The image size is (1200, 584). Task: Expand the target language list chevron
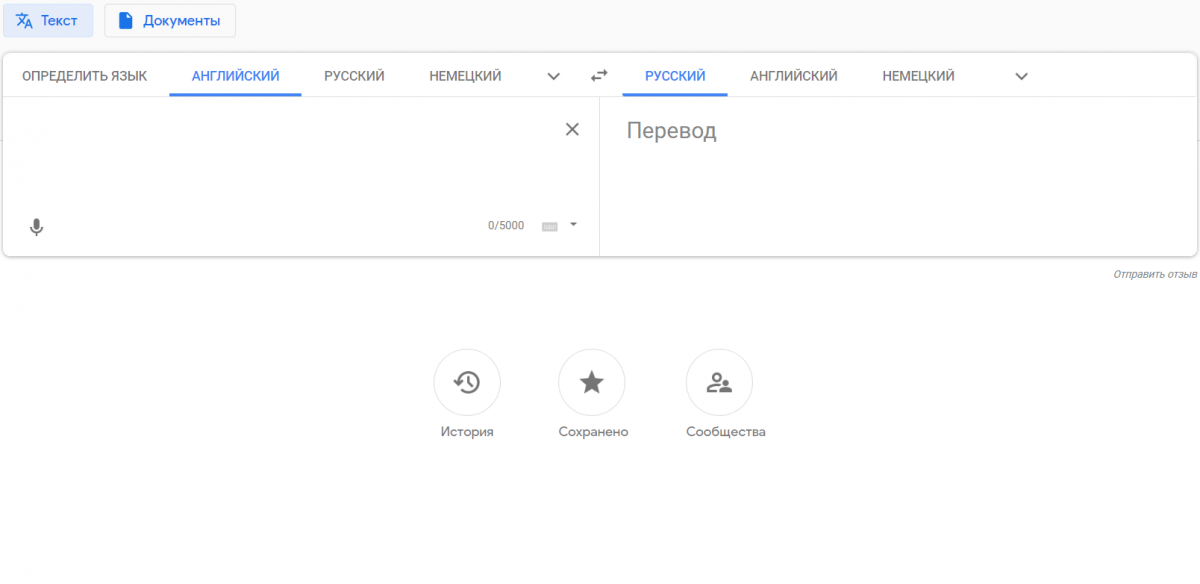pyautogui.click(x=1021, y=76)
